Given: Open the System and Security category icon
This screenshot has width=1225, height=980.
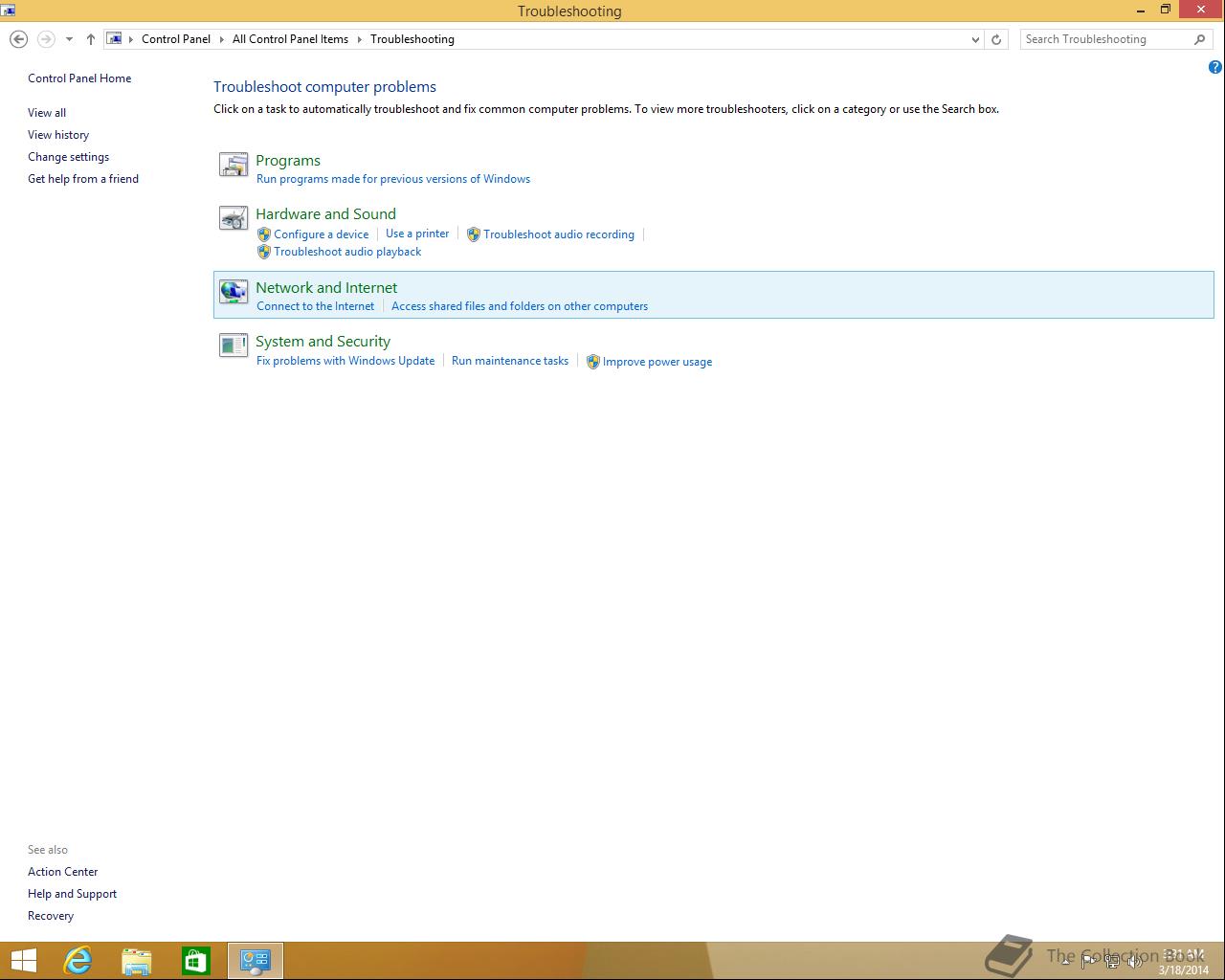Looking at the screenshot, I should 234,345.
